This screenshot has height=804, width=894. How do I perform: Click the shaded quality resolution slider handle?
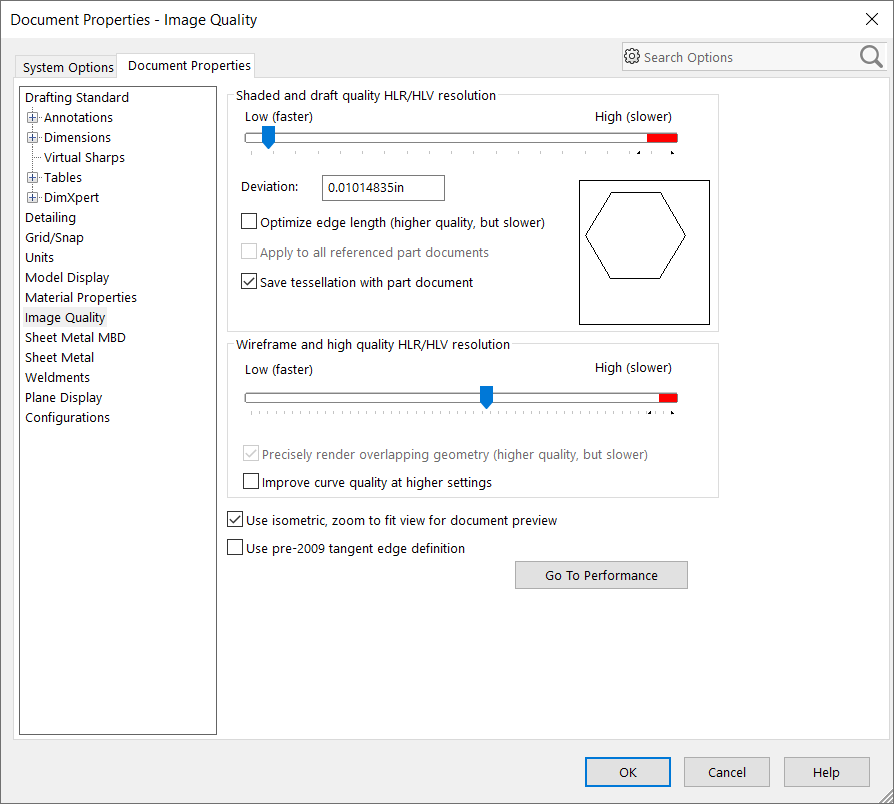coord(268,138)
